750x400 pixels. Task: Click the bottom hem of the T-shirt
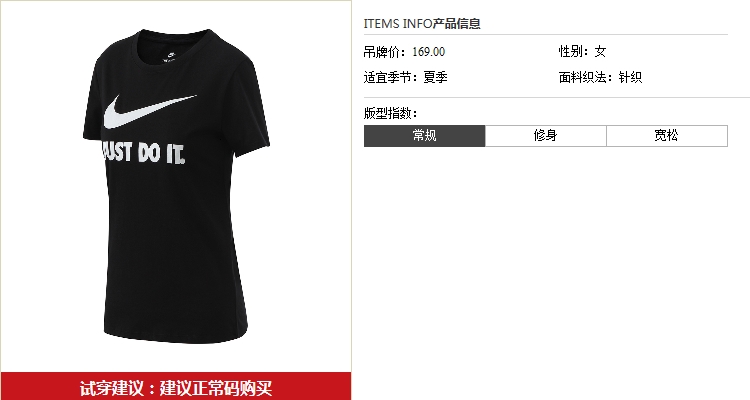176,335
